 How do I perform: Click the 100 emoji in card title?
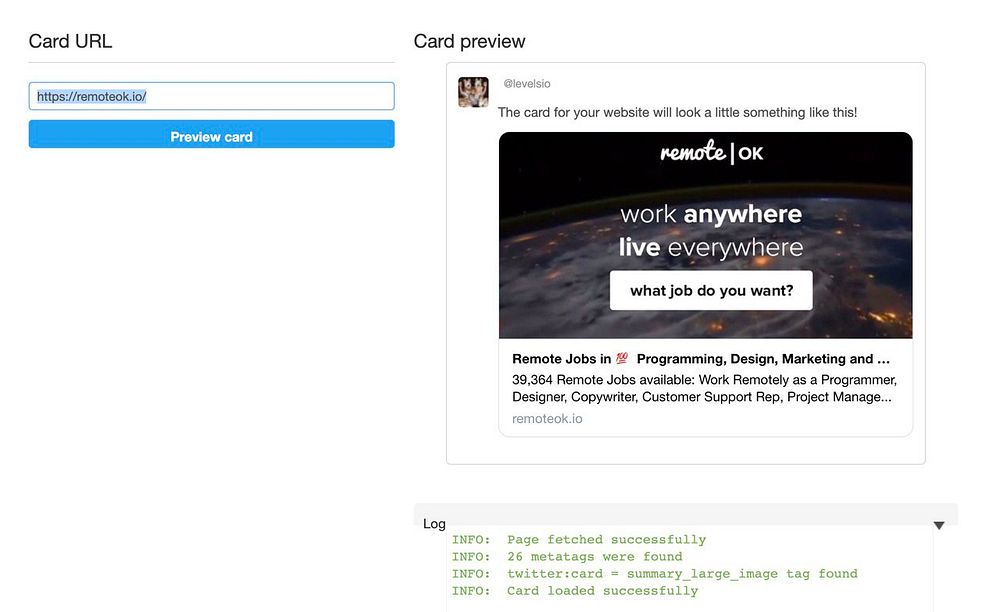pyautogui.click(x=622, y=359)
